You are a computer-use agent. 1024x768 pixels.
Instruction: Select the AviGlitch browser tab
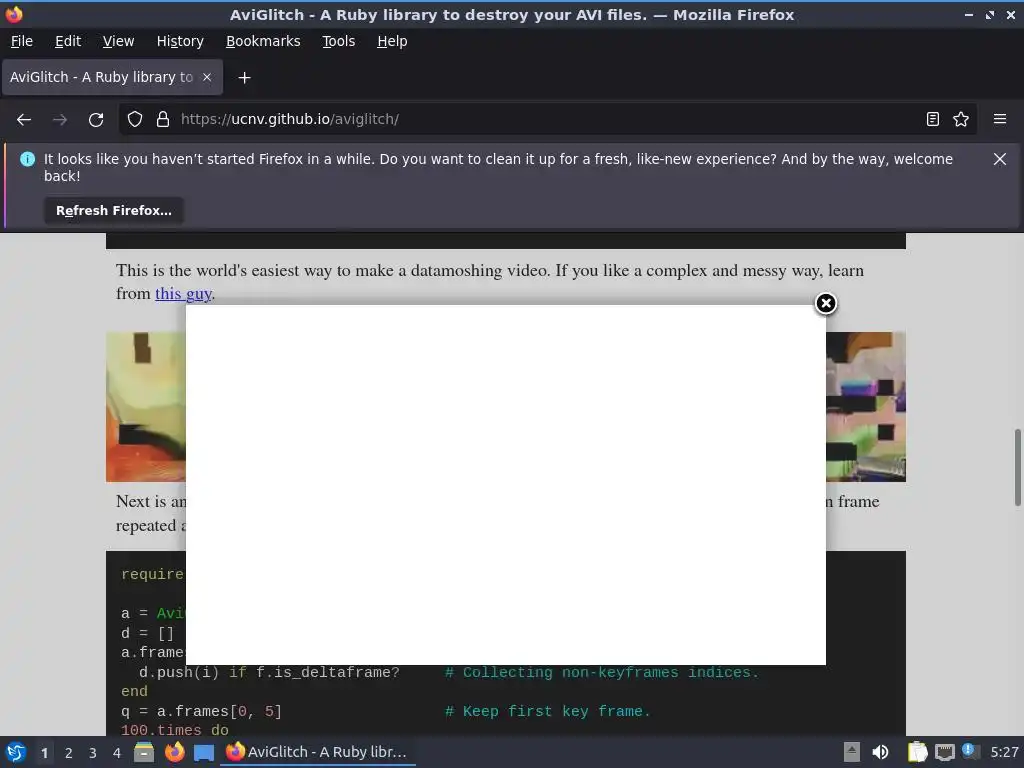(112, 77)
